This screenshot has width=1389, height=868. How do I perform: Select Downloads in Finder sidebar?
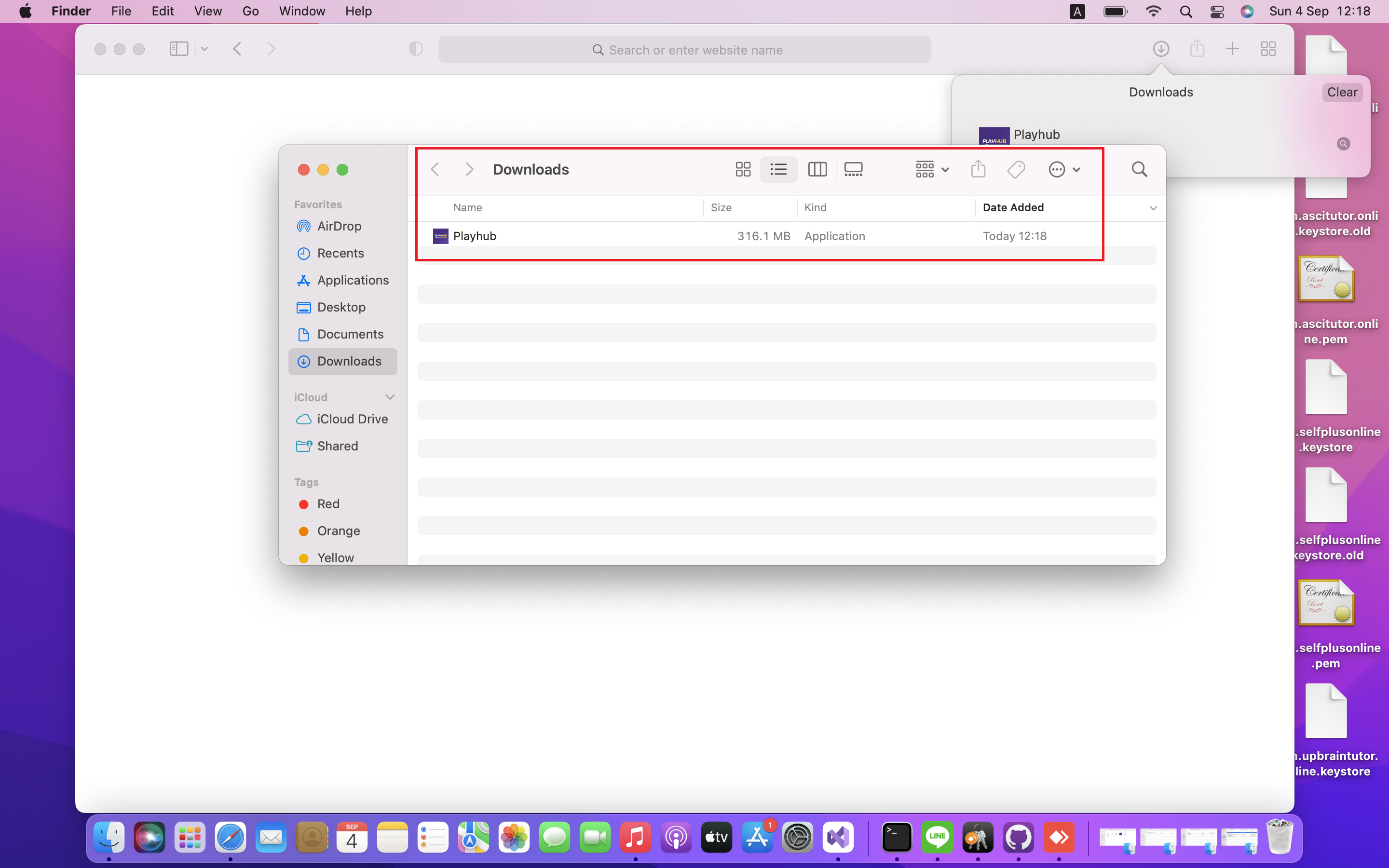pos(342,361)
